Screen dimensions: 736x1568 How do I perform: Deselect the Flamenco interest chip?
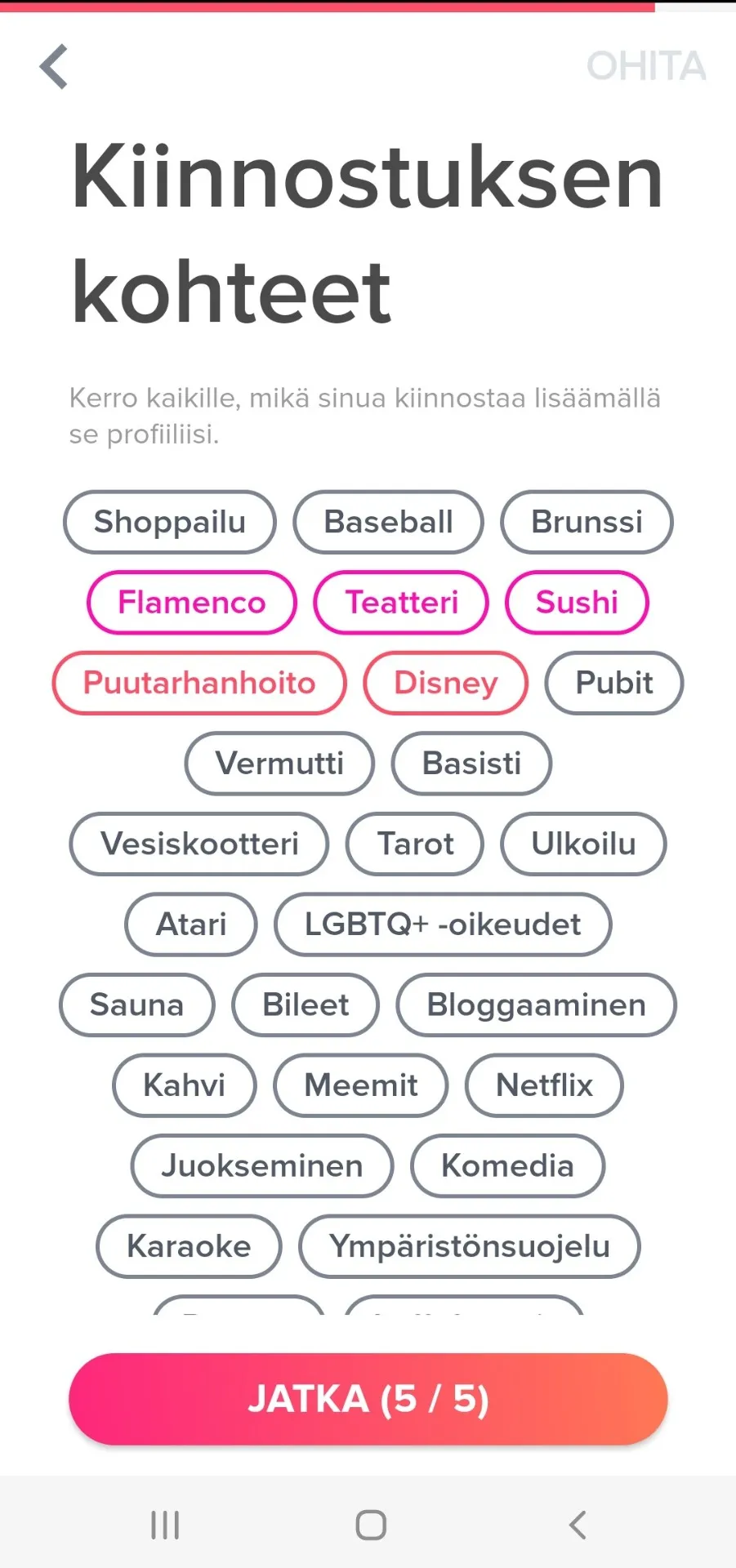[x=192, y=603]
